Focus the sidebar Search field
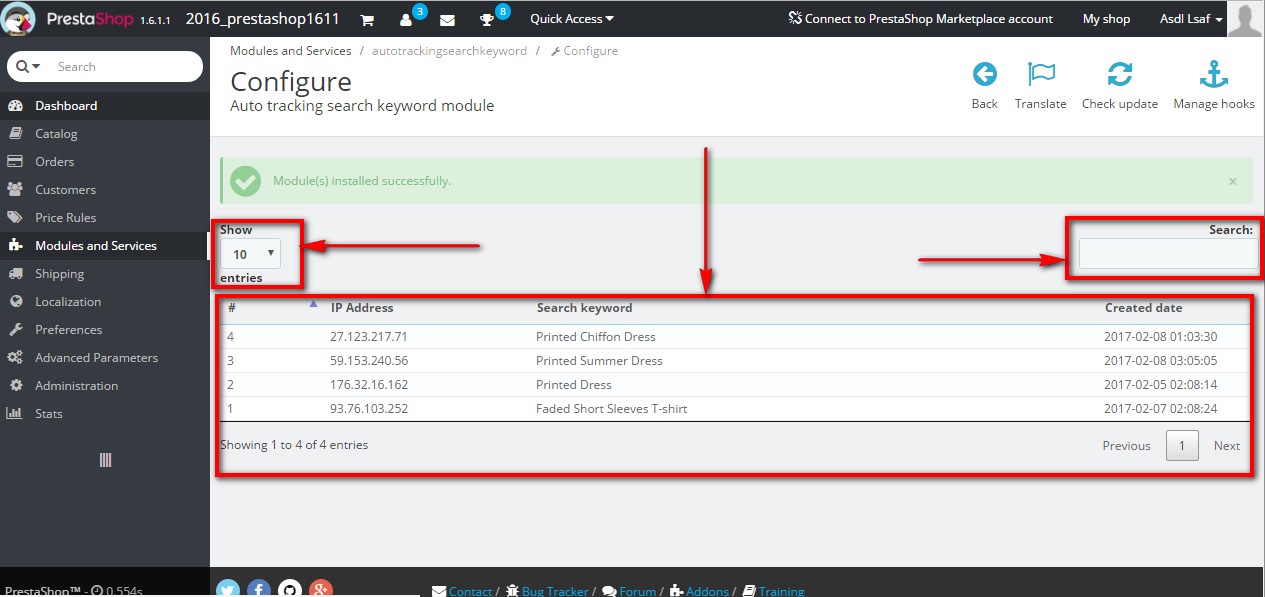Viewport: 1265px width, 597px height. coord(125,67)
